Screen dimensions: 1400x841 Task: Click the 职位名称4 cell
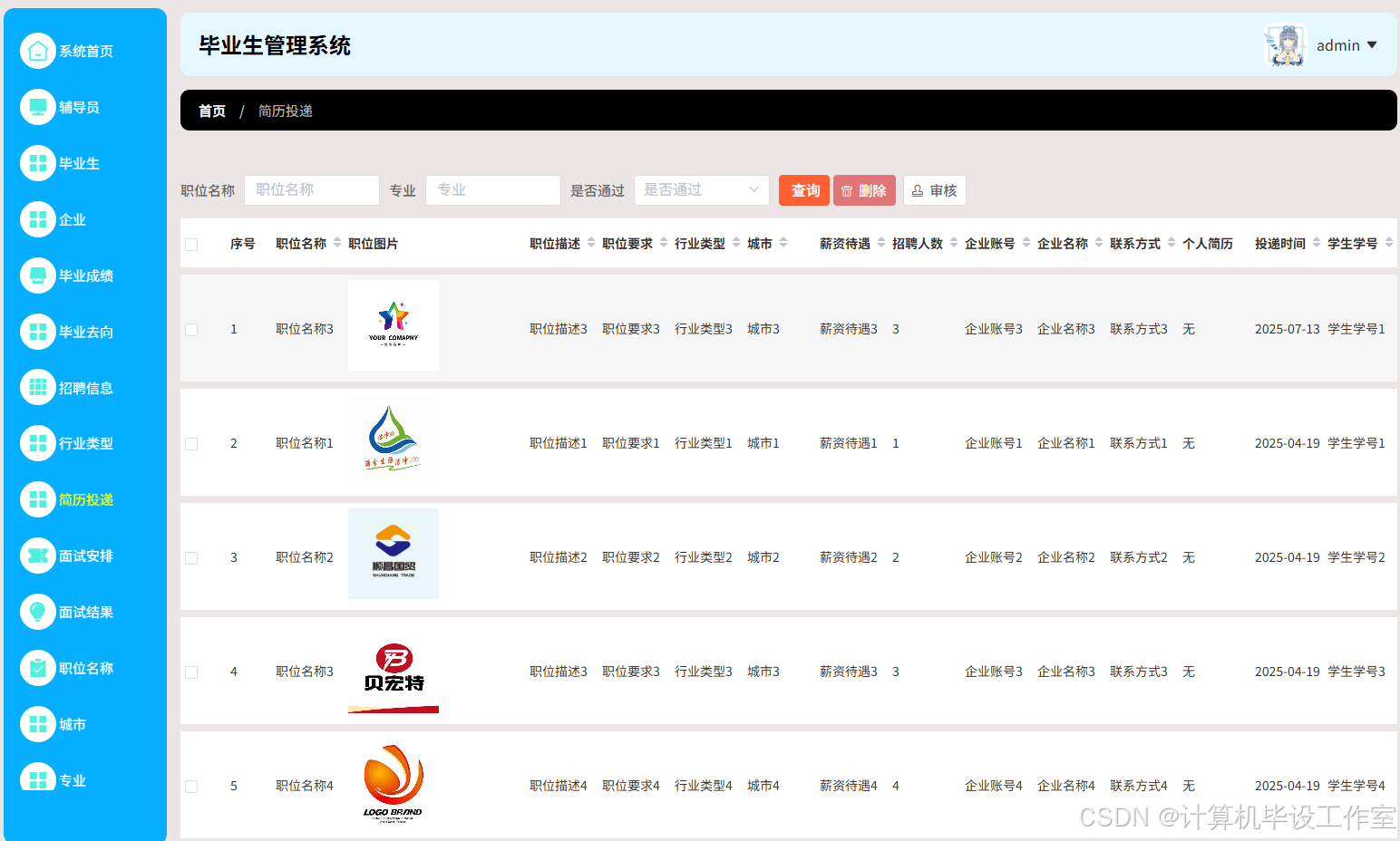point(305,786)
